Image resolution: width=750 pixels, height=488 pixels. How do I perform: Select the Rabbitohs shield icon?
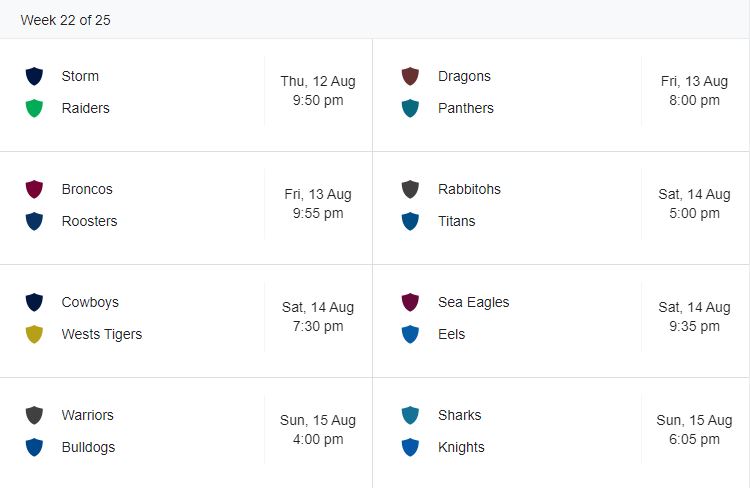click(410, 189)
